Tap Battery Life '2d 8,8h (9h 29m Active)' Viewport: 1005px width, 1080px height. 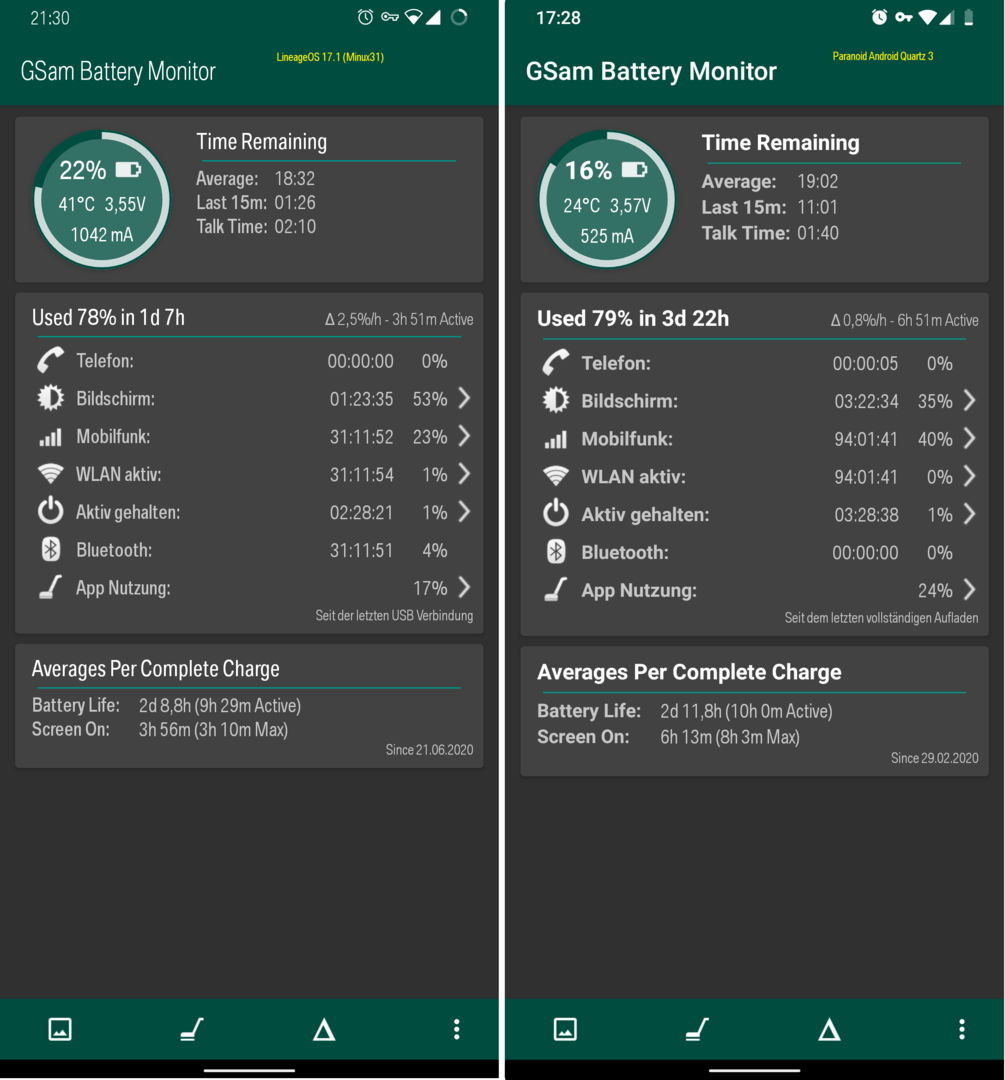(220, 705)
